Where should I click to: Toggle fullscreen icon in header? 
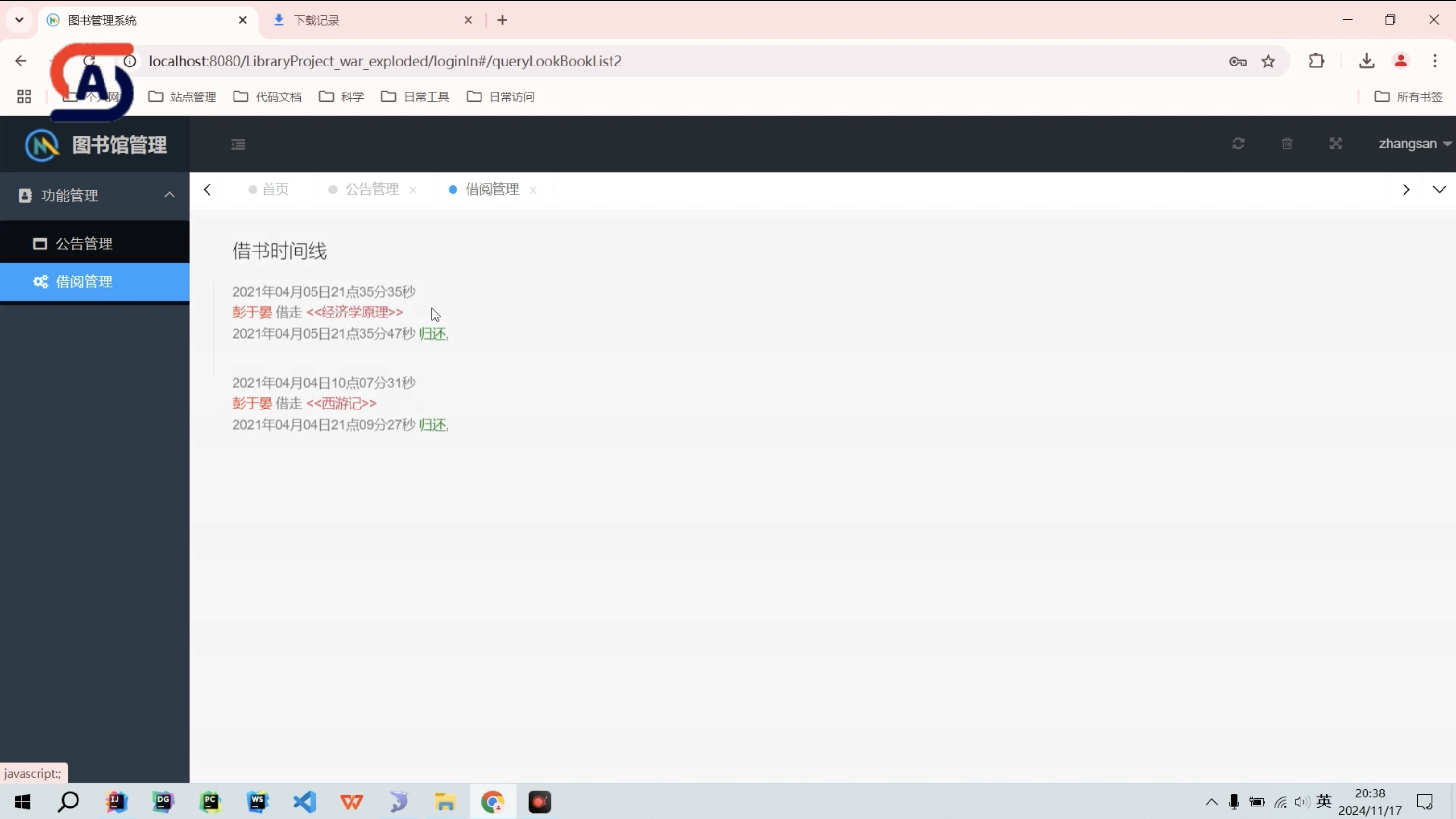pos(1336,144)
